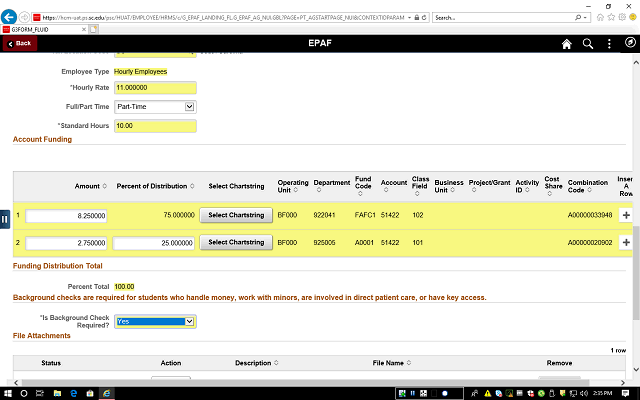Open the three-dot actions menu

click(609, 44)
